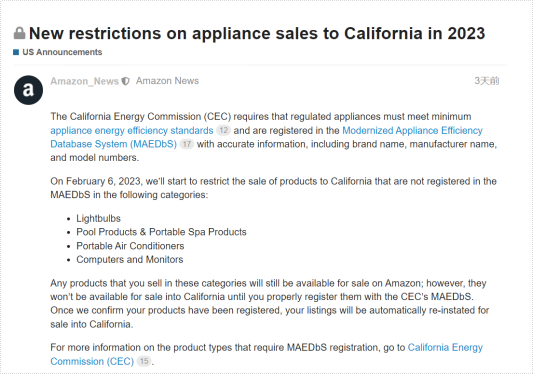Open the Amazon_News username profile

tap(84, 81)
